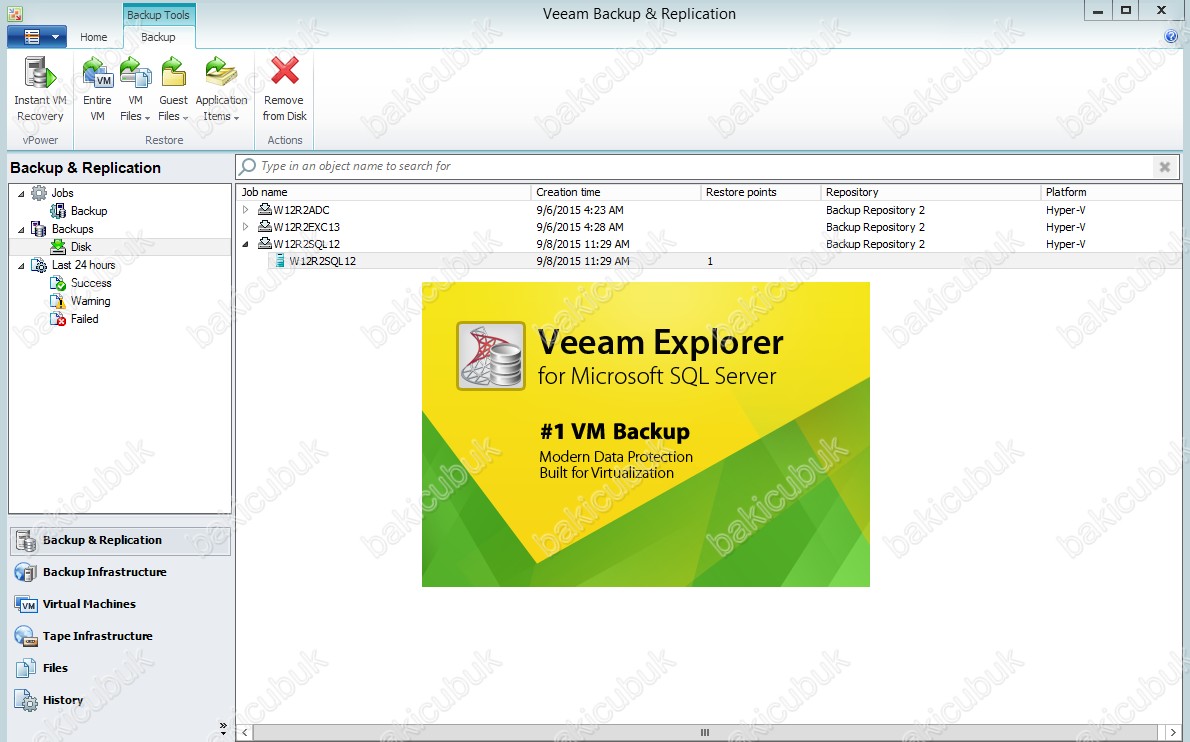
Task: Open the Virtual Machines view
Action: (120, 604)
